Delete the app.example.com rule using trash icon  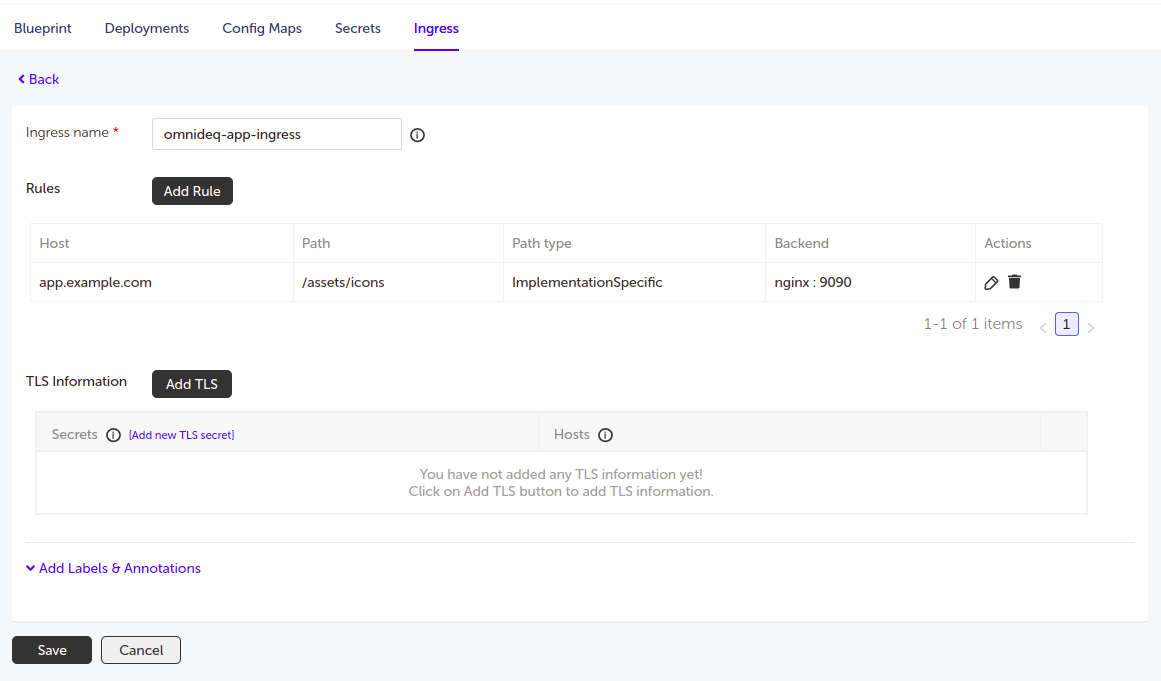pyautogui.click(x=1014, y=282)
